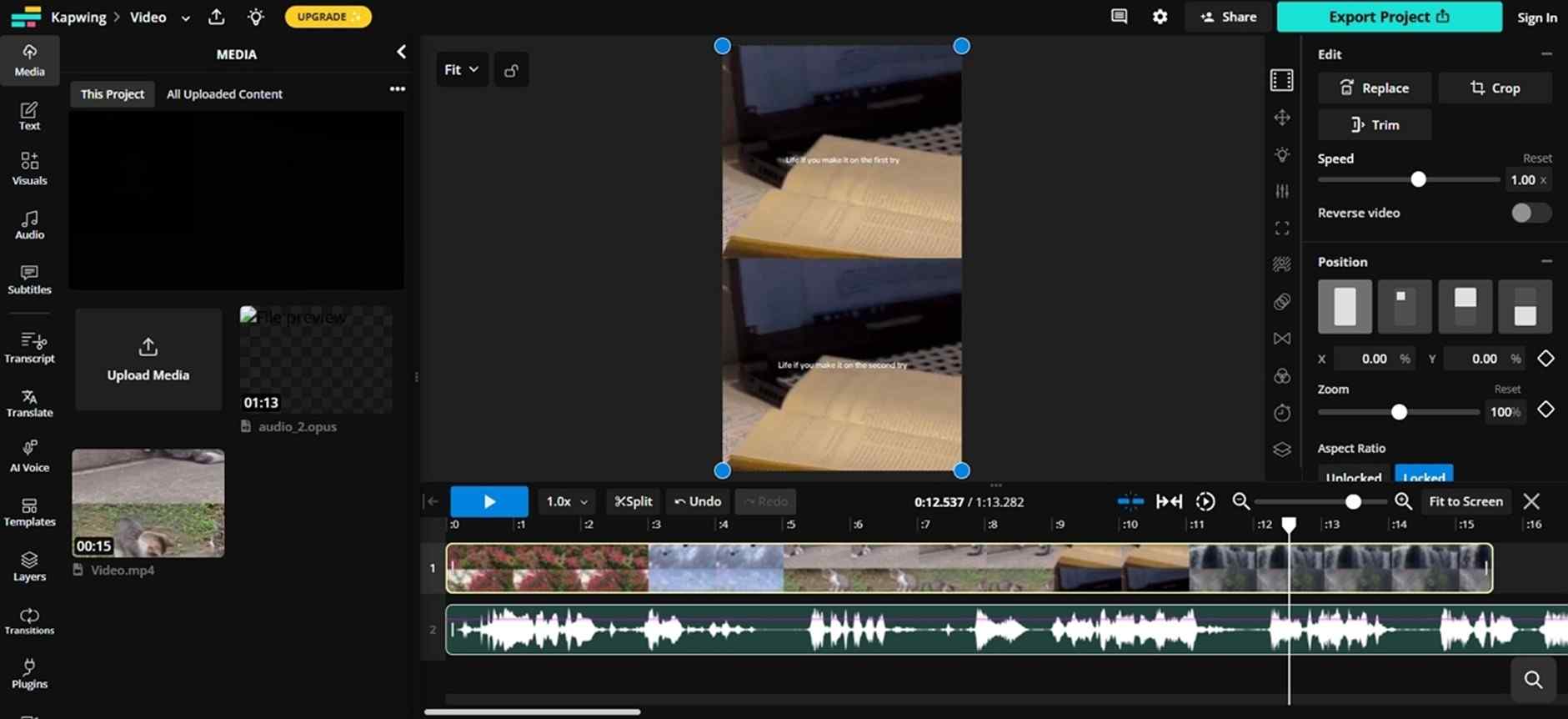Screen dimensions: 1568x719
Task: Collapse the Media panel with arrow
Action: (401, 53)
